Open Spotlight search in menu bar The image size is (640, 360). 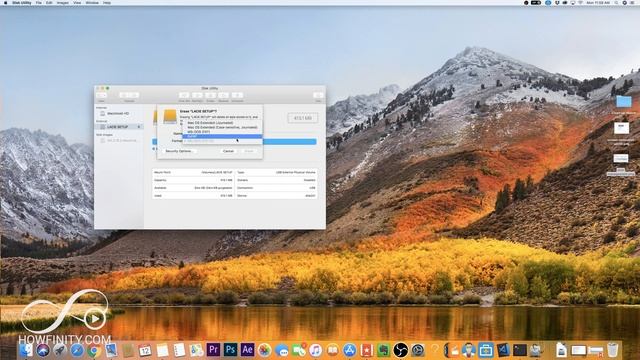(617, 2)
